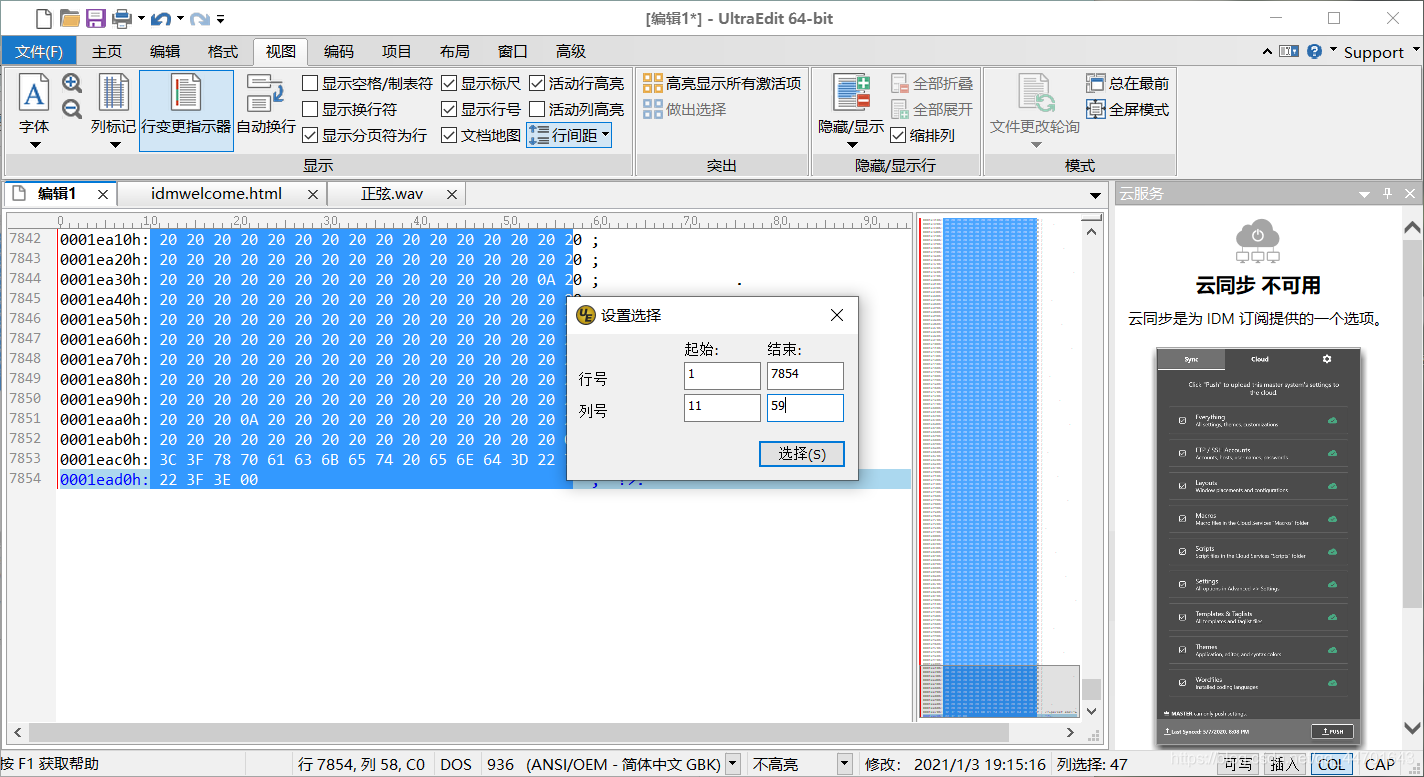Uncheck 显示分页符为行 checkbox
1424x777 pixels.
click(x=310, y=135)
